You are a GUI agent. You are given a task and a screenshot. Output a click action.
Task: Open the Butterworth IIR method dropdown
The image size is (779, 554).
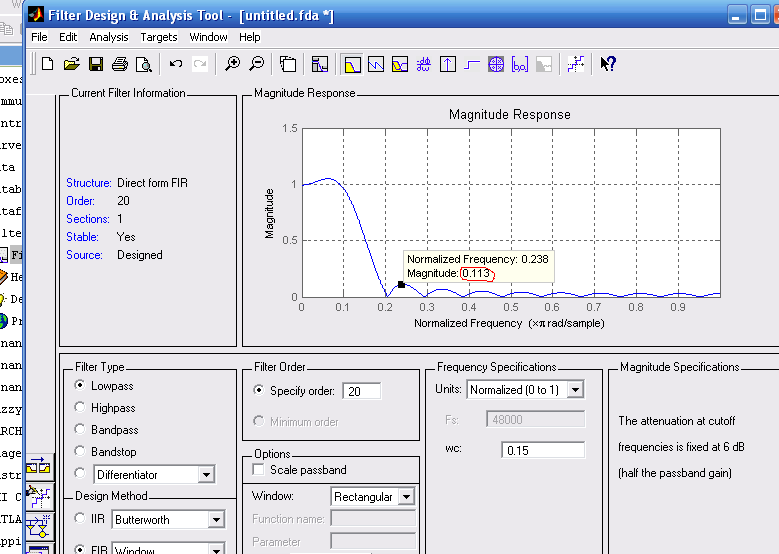(x=216, y=520)
